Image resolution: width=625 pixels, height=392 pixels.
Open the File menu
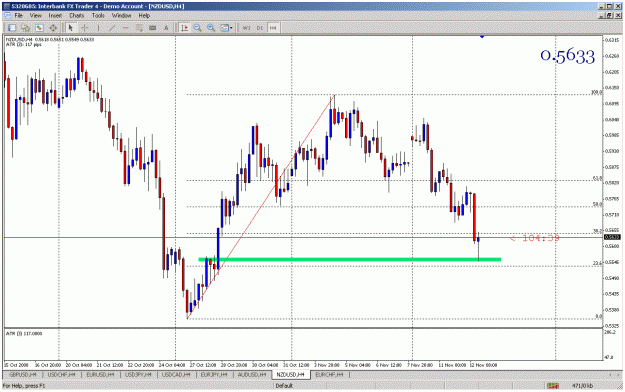point(18,16)
